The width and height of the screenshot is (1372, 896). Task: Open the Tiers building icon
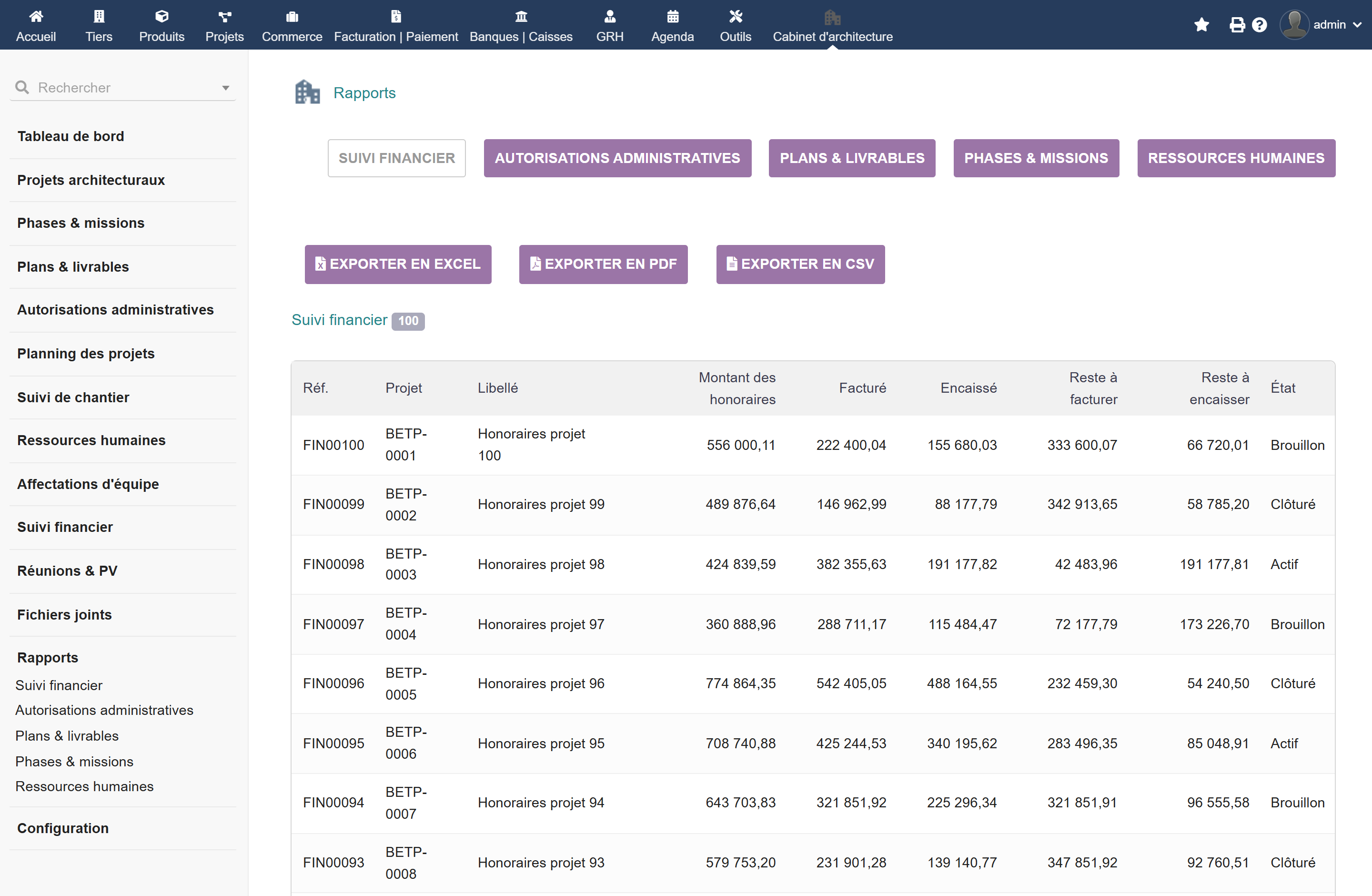coord(99,16)
